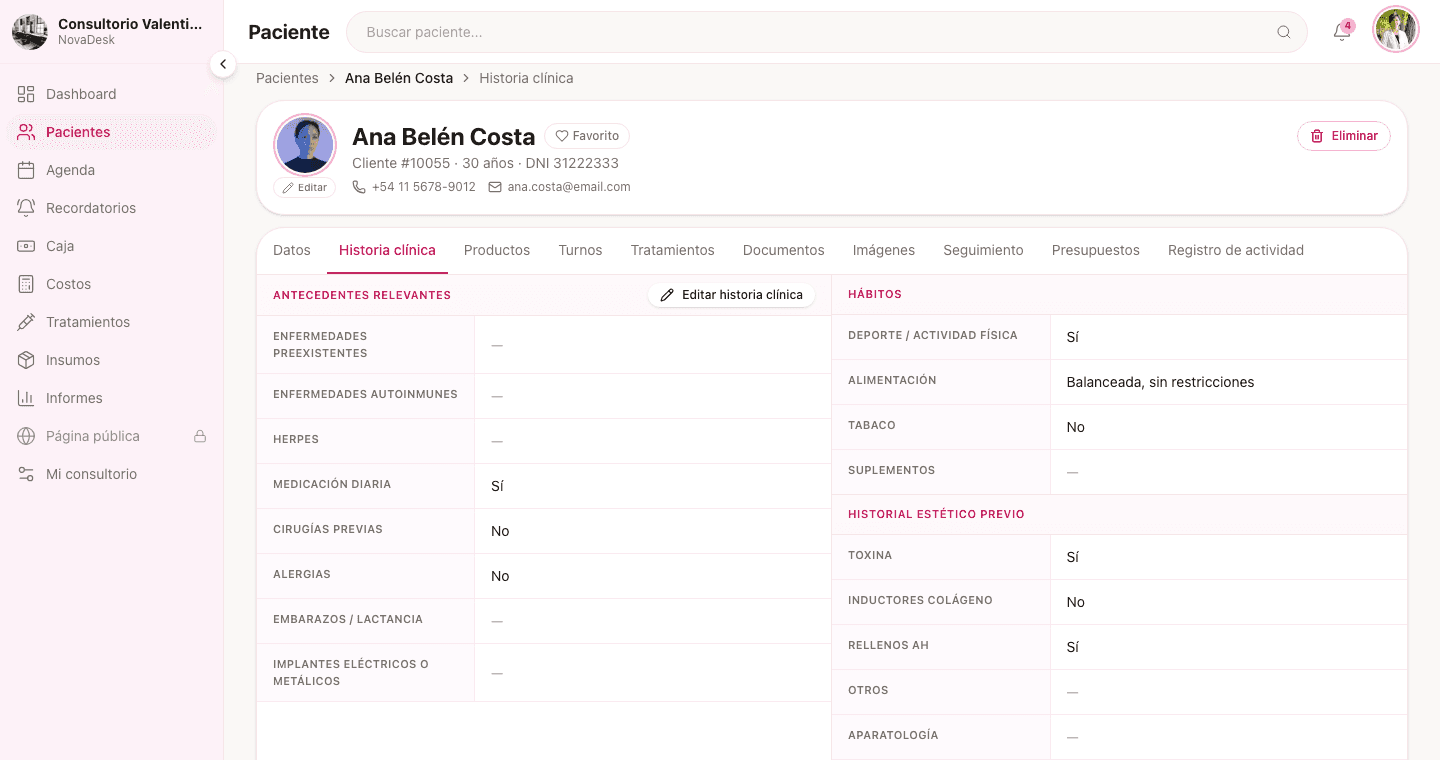1440x760 pixels.
Task: Toggle the Favorito heart button
Action: [x=587, y=136]
